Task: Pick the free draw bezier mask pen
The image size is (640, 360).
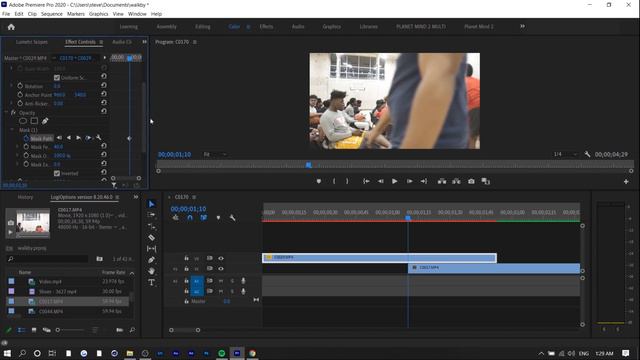Action: [45, 121]
